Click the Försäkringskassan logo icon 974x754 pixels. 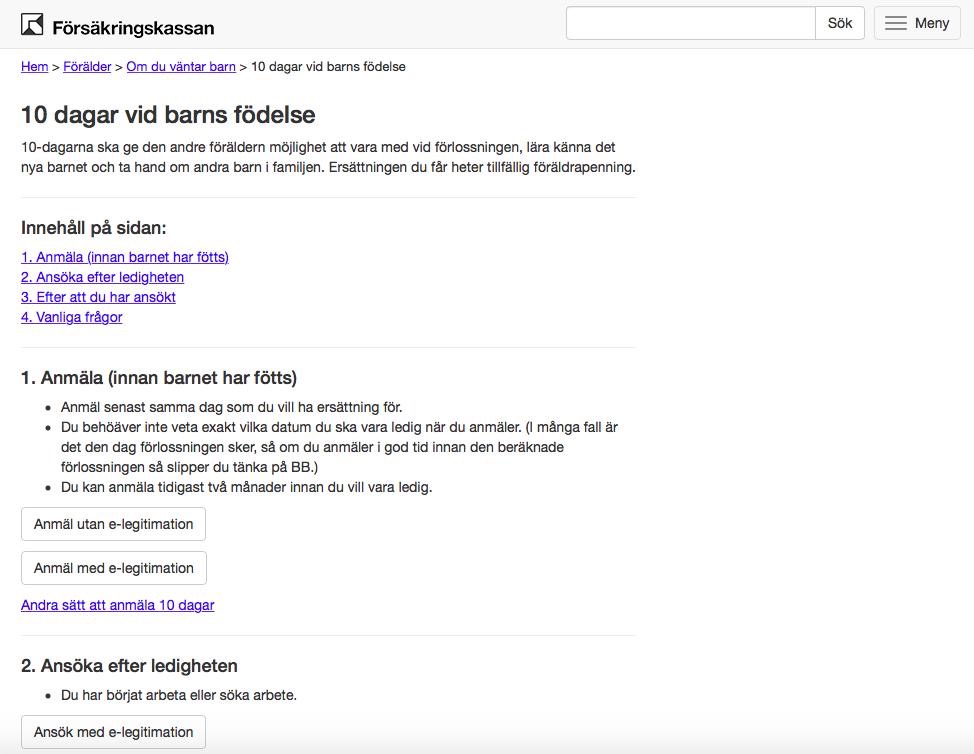tap(32, 25)
